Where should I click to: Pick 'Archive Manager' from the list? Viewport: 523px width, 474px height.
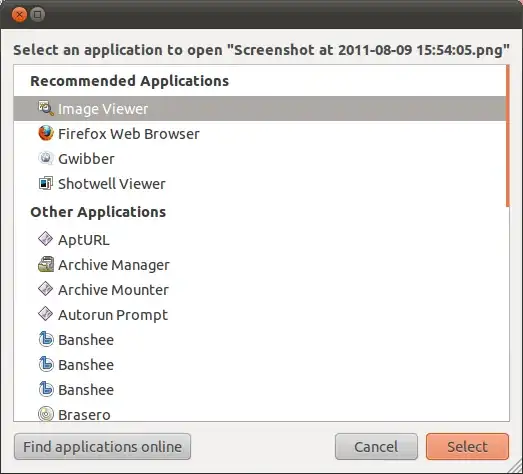[260, 265]
